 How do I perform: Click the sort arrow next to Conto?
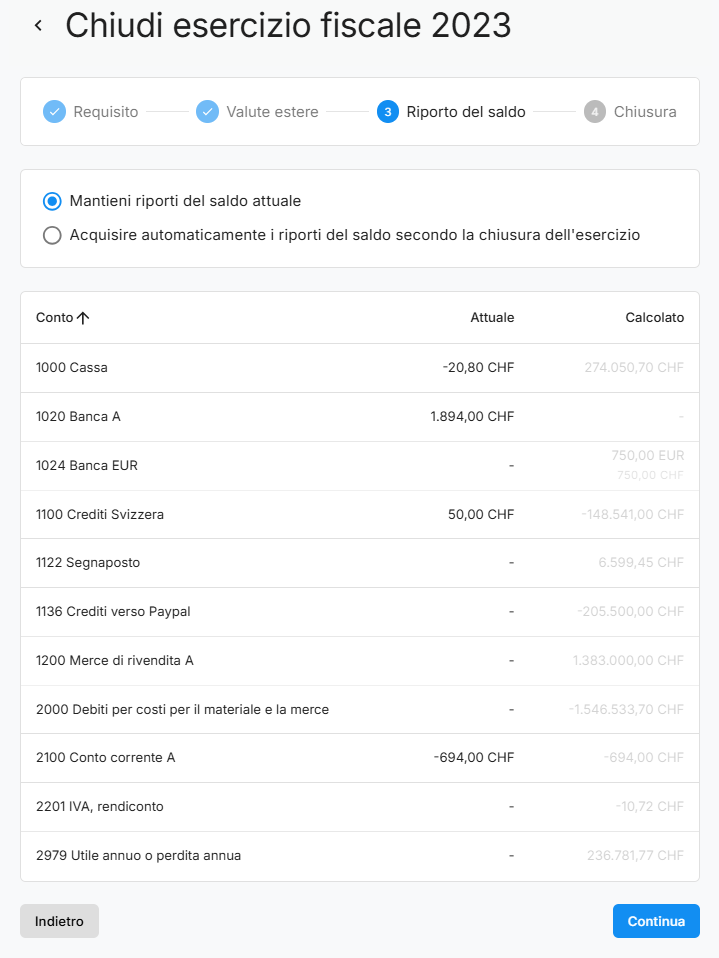pyautogui.click(x=83, y=318)
